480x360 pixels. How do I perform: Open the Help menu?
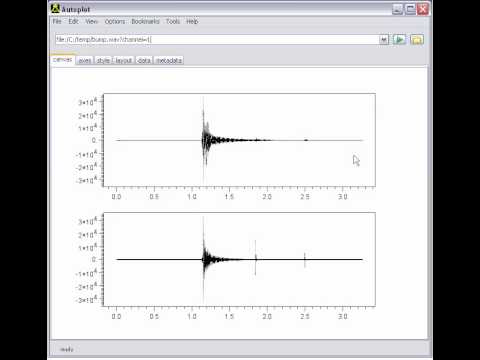(192, 21)
